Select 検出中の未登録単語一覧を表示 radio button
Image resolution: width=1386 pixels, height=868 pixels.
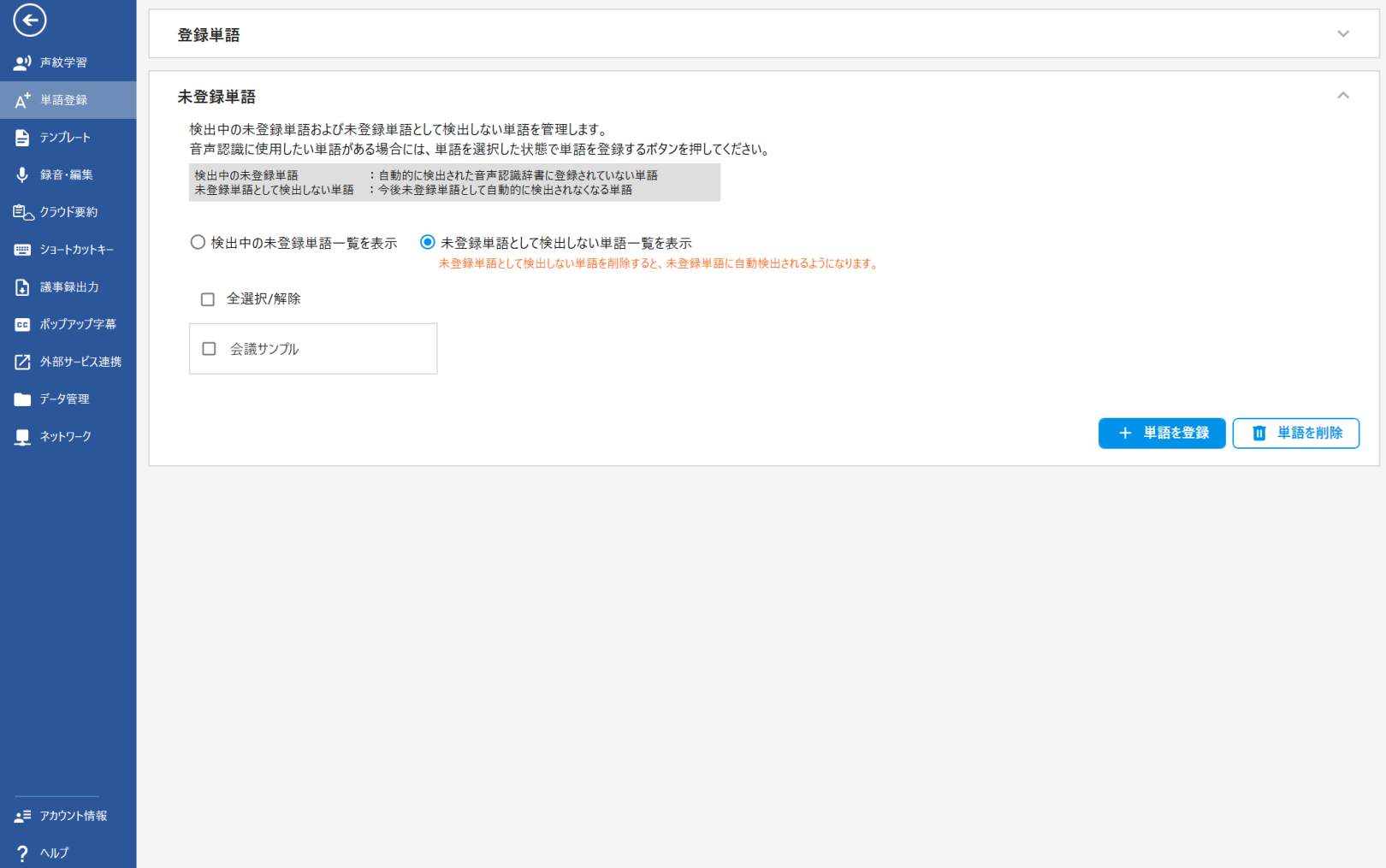[198, 243]
